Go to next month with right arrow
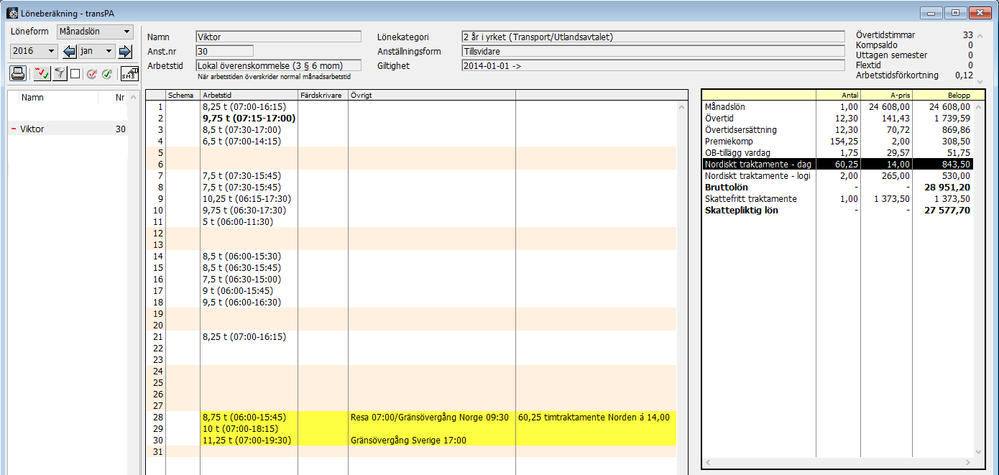The height and width of the screenshot is (475, 999). coord(126,52)
